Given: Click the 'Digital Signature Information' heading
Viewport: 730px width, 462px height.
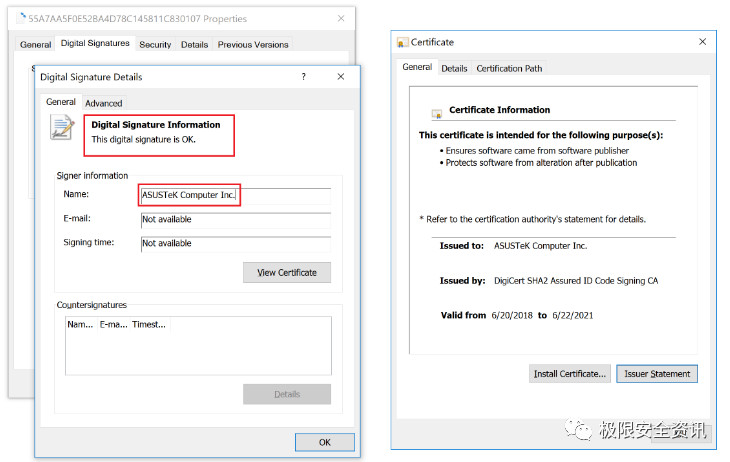Looking at the screenshot, I should [155, 125].
